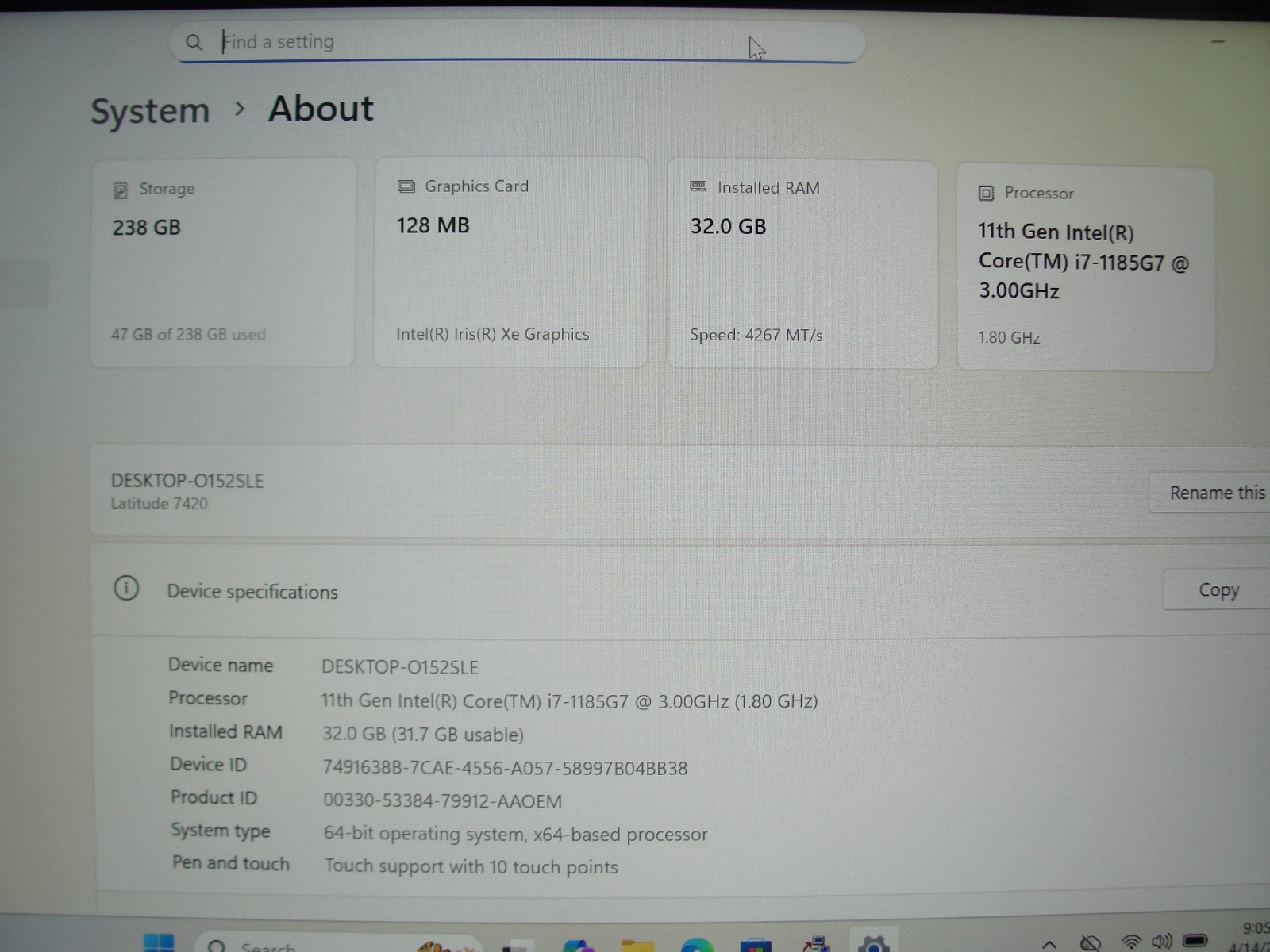Click the Rename this PC button
1270x952 pixels.
[x=1210, y=493]
